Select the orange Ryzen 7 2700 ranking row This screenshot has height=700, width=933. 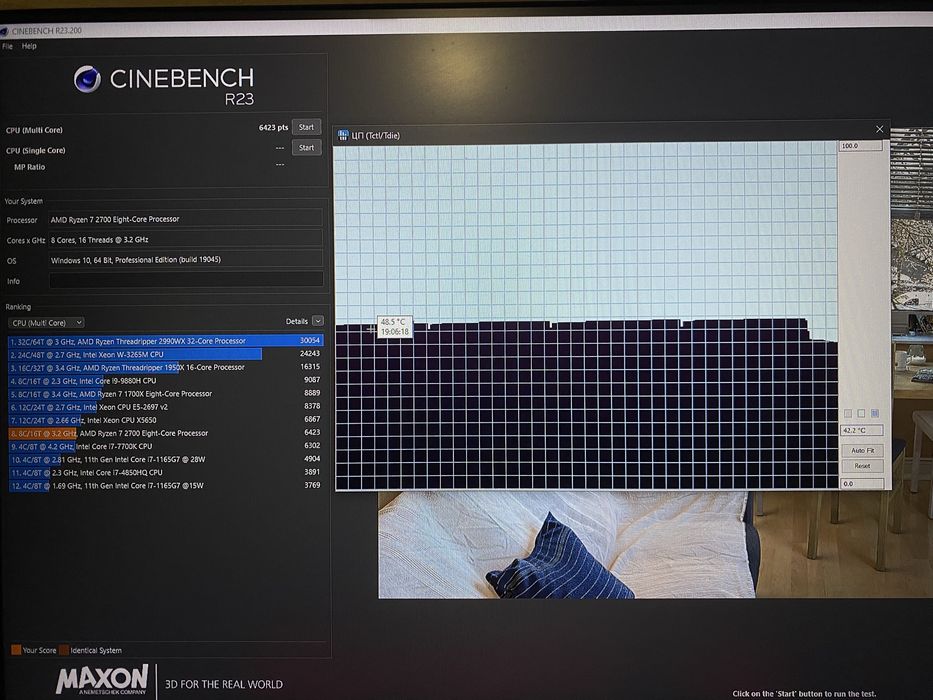pos(165,433)
